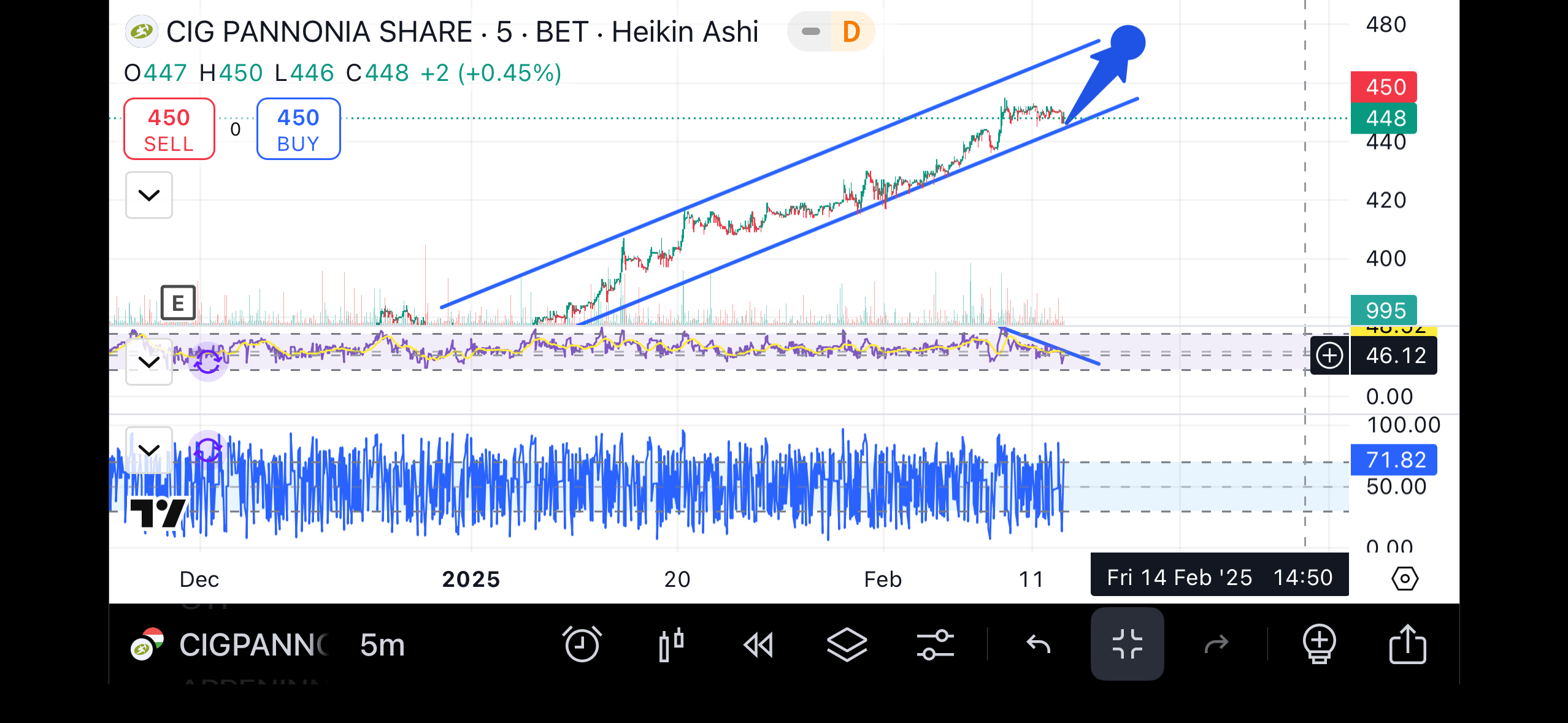Open the alert clock icon
Image resolution: width=1568 pixels, height=723 pixels.
[582, 644]
